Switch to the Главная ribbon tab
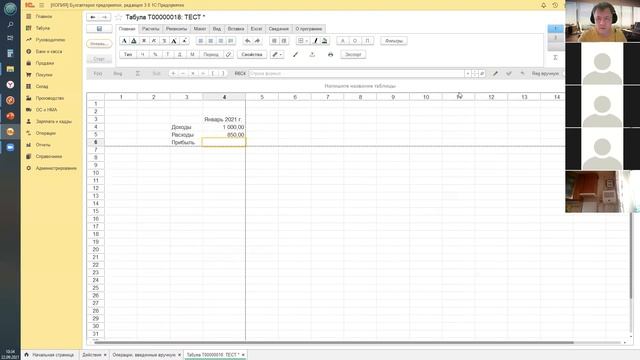The width and height of the screenshot is (640, 360). click(x=127, y=29)
